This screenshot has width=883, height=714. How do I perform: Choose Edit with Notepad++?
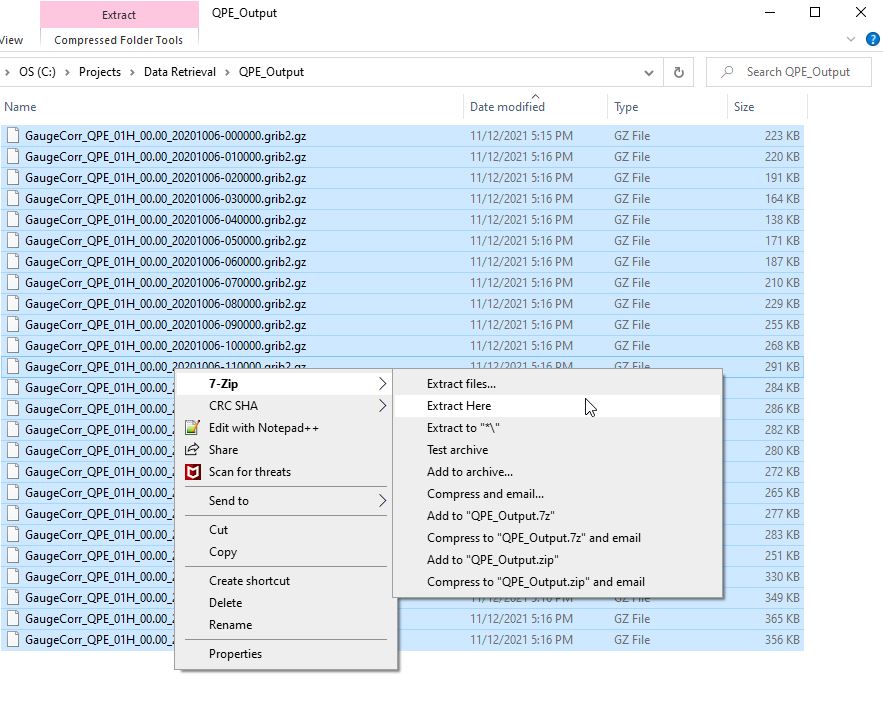pos(286,428)
